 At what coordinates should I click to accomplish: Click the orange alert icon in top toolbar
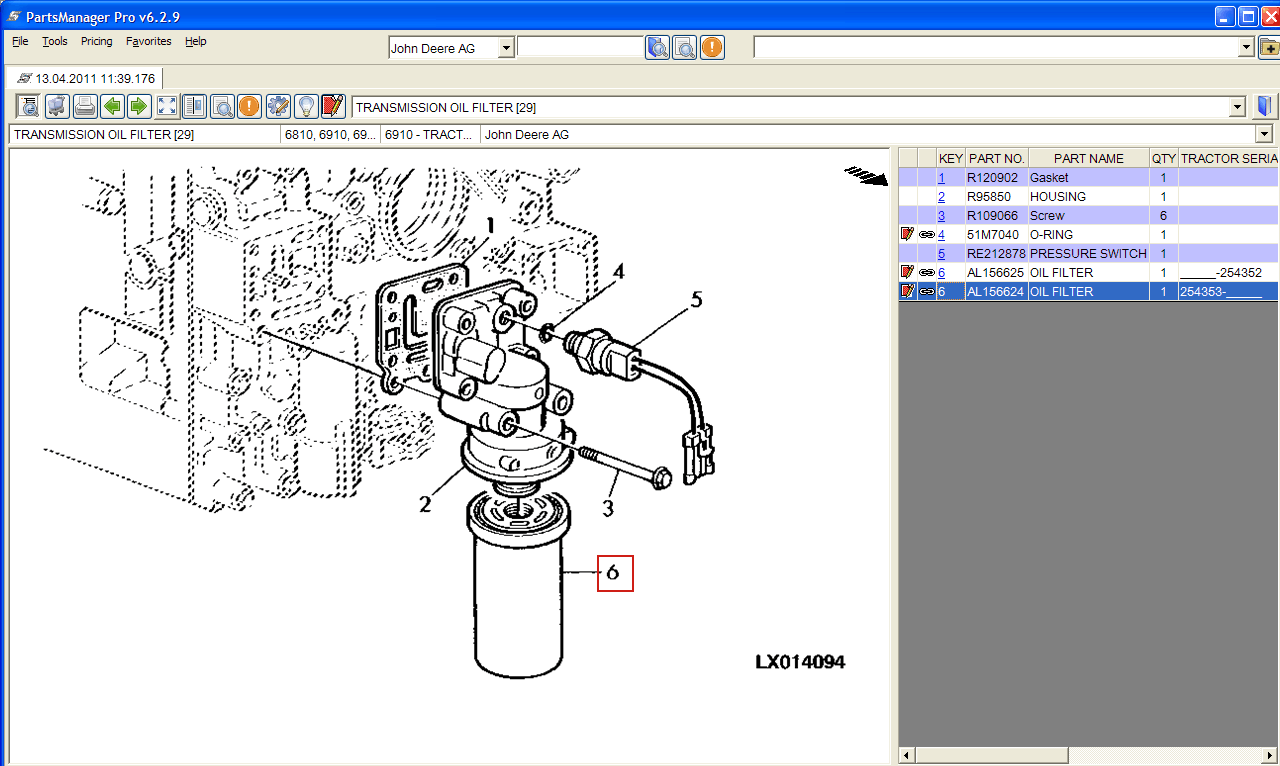[x=712, y=47]
